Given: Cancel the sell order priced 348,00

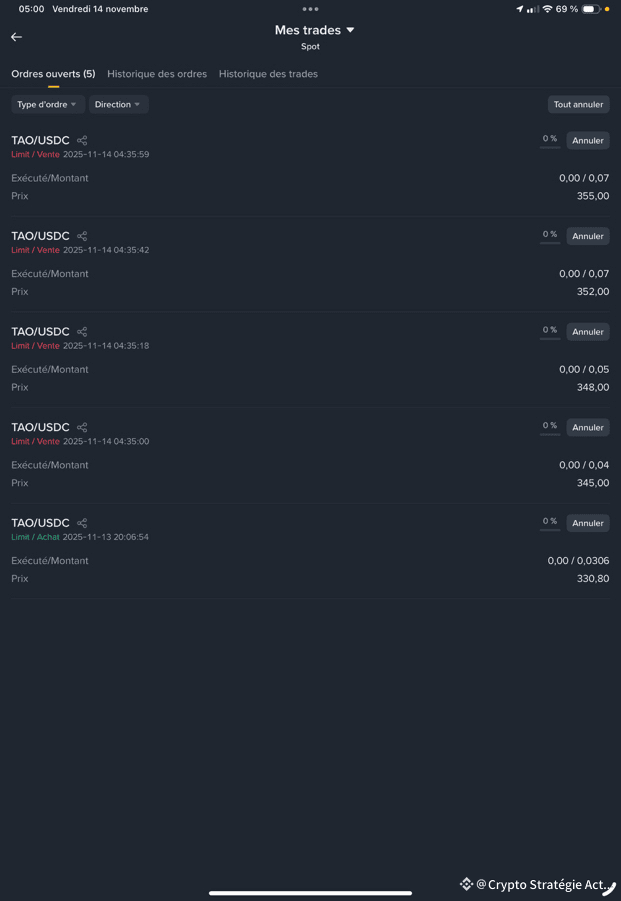Looking at the screenshot, I should 588,332.
